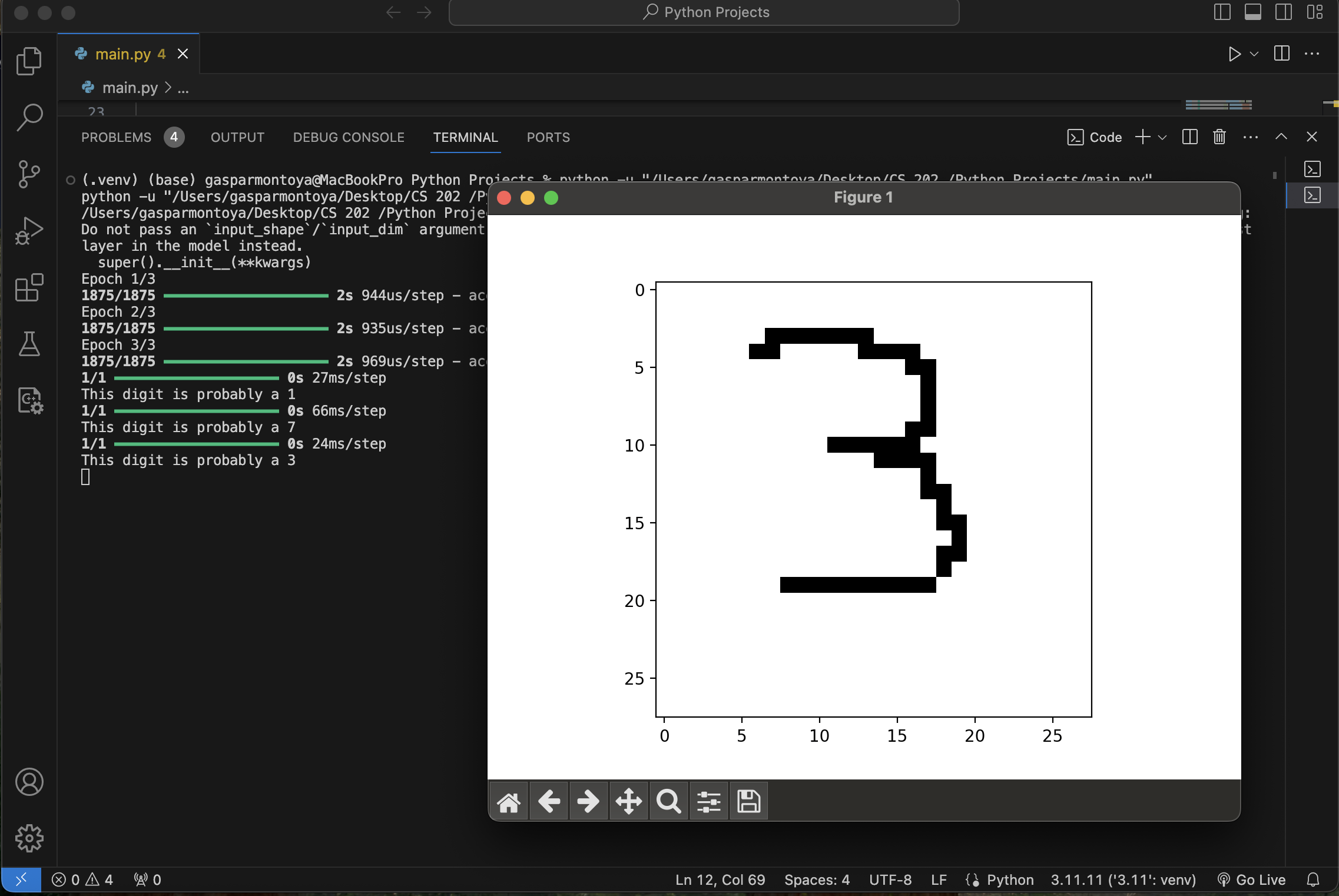Select the second terminal in the terminals list

(1313, 195)
